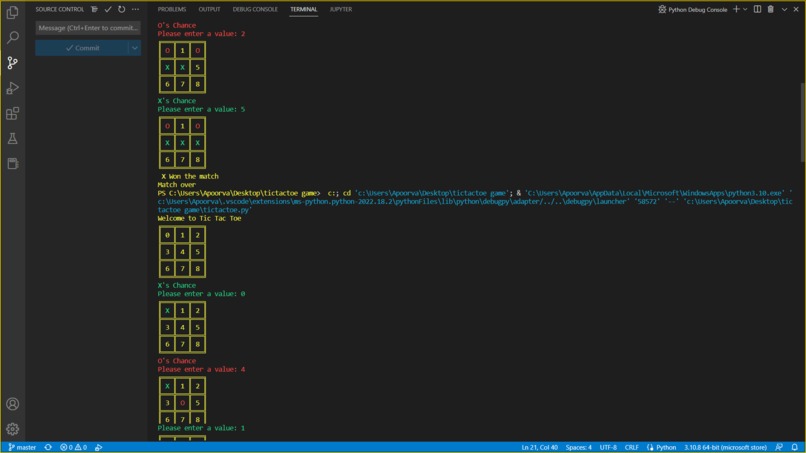Create a new terminal with plus icon
The height and width of the screenshot is (453, 806).
(x=736, y=9)
